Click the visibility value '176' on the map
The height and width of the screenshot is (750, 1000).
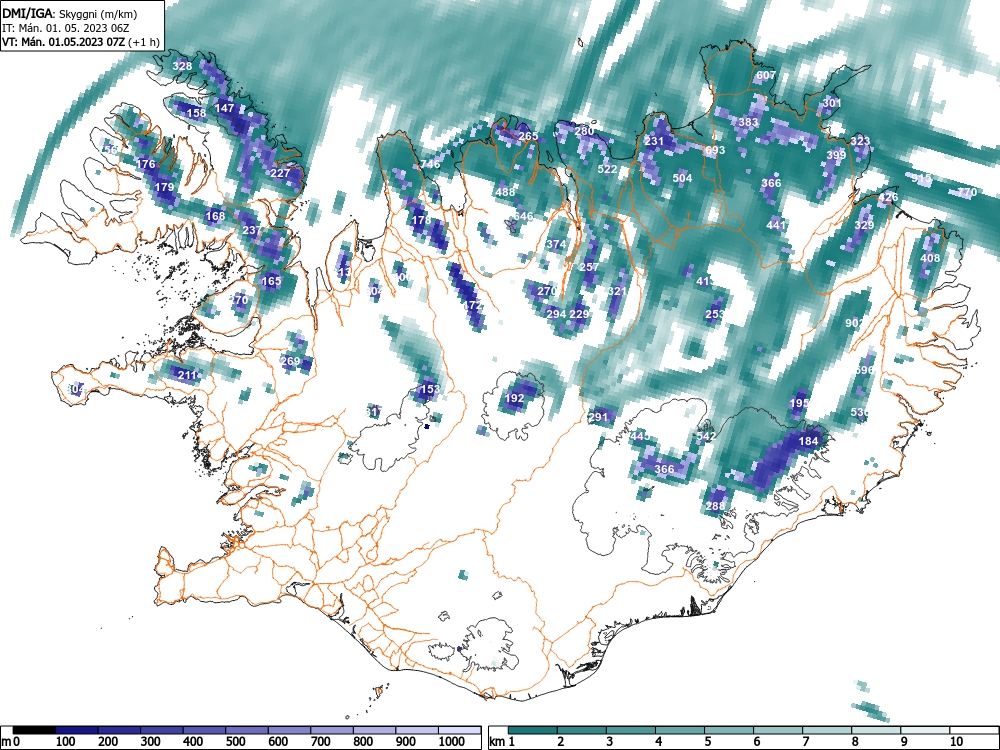pos(146,165)
